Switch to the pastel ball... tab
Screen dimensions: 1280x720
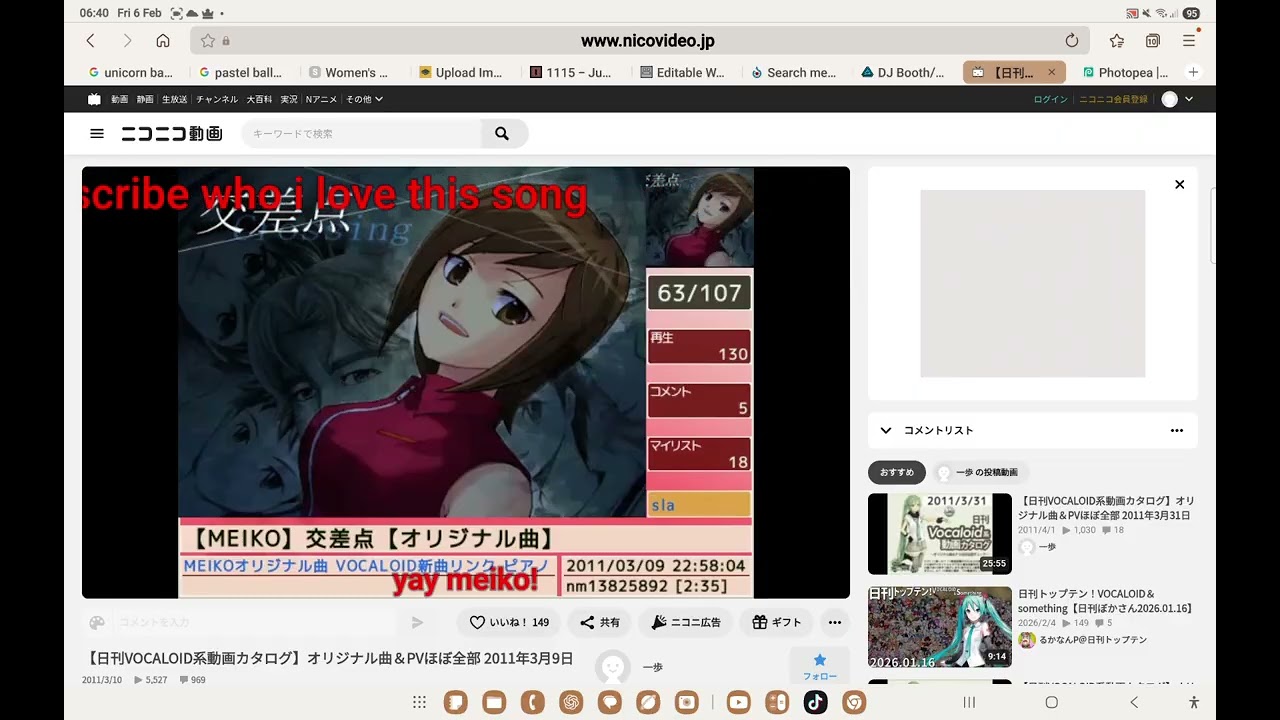click(x=241, y=72)
